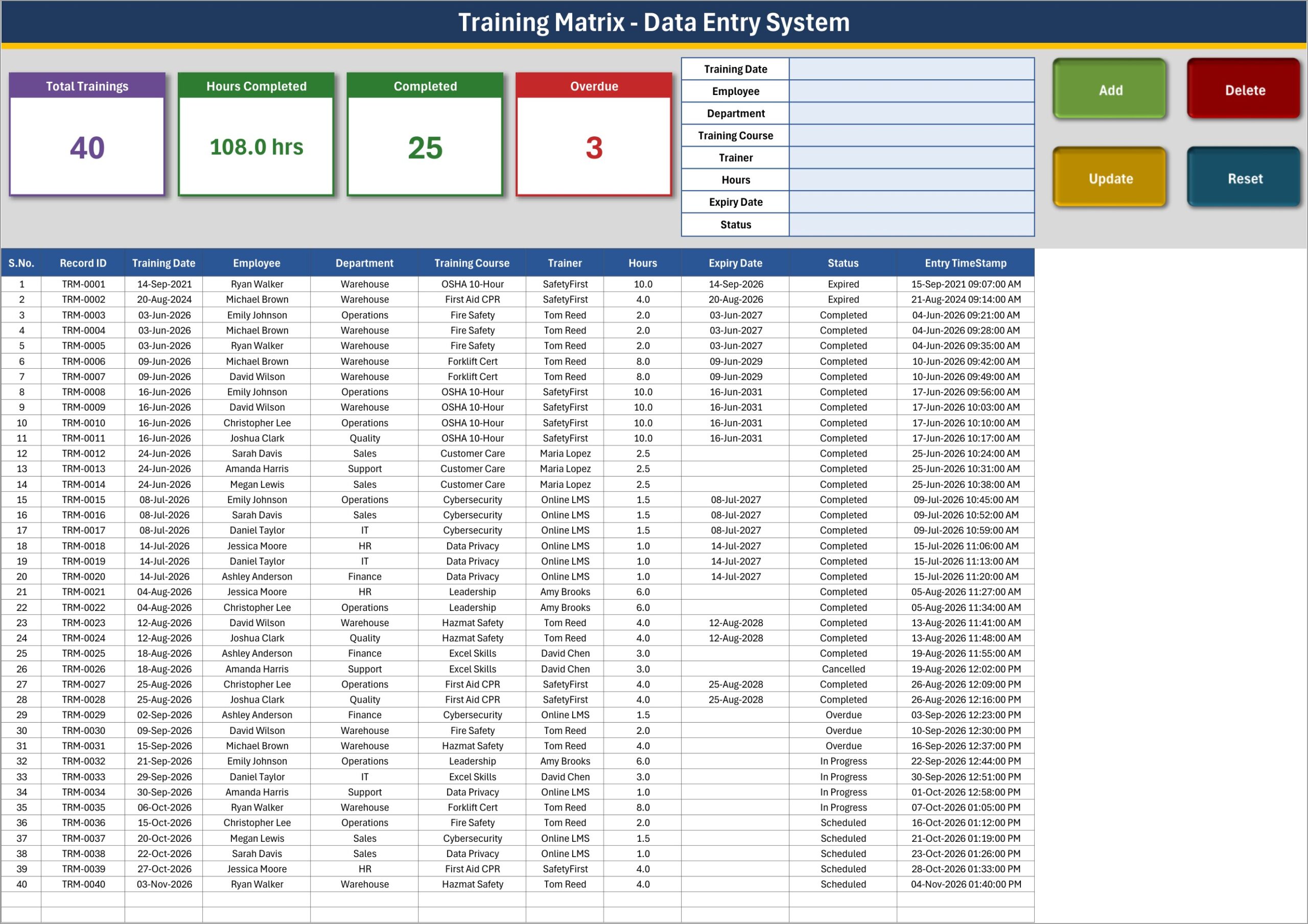
Task: Click Scheduled status in row TRM-0038
Action: [x=843, y=854]
